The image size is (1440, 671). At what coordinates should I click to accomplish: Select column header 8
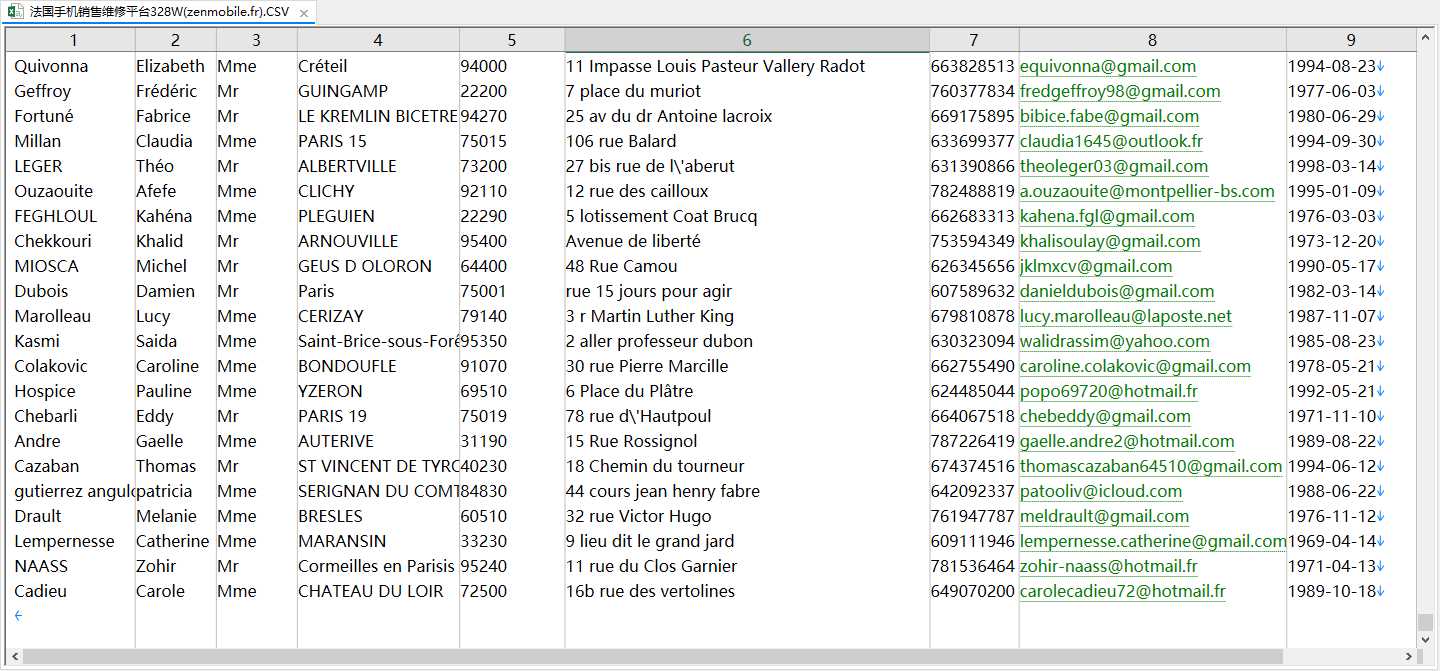pyautogui.click(x=1152, y=40)
